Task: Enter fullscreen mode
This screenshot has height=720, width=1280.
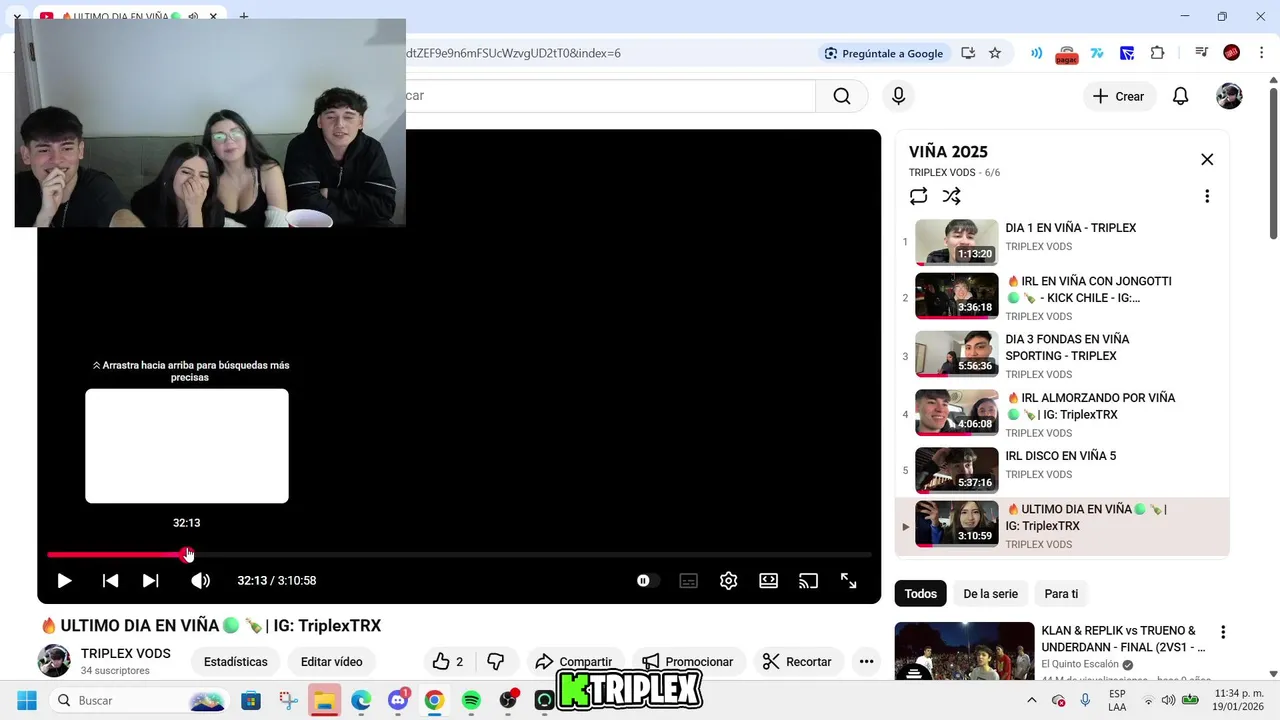Action: pos(848,581)
